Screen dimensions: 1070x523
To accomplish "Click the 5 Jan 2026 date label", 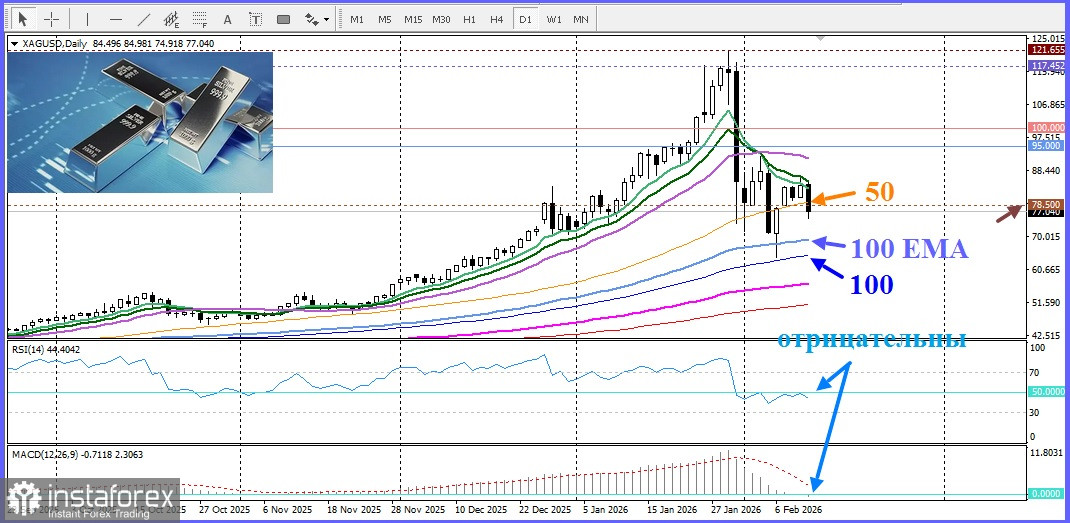I will coord(607,509).
